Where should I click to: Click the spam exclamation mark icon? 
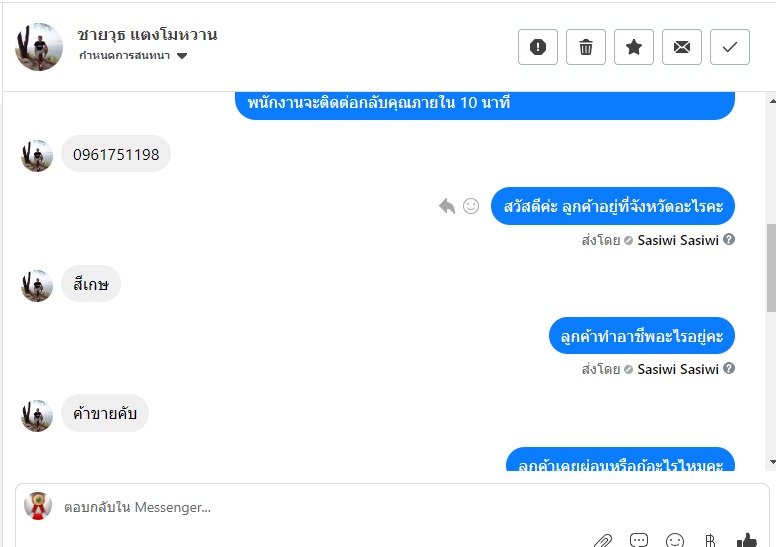pos(537,47)
